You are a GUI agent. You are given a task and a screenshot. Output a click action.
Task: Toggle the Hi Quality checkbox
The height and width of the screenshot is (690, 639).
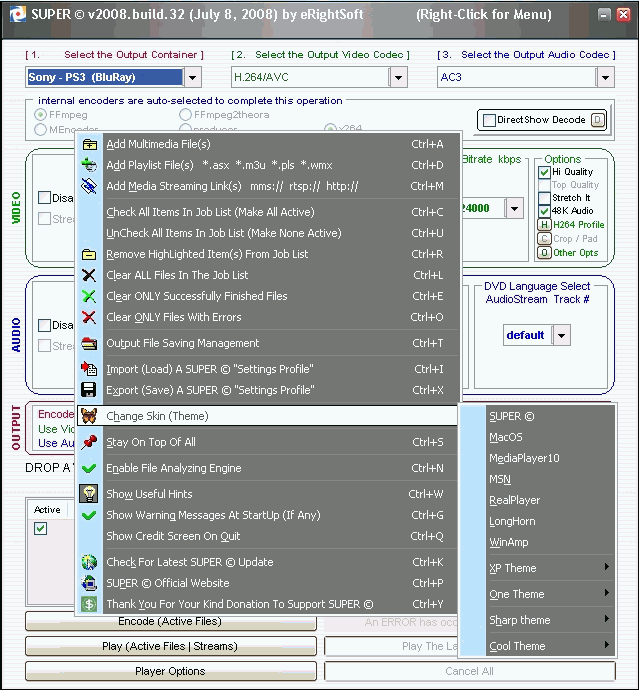(x=545, y=172)
